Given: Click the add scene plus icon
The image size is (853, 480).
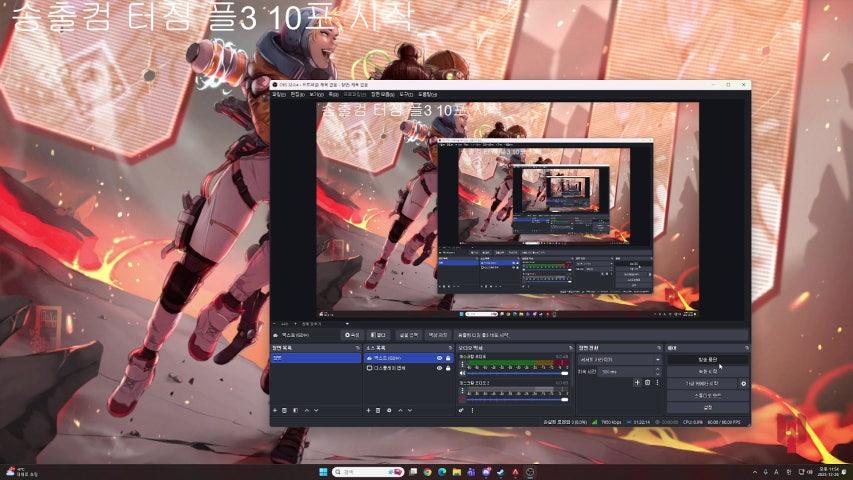Looking at the screenshot, I should pos(275,410).
